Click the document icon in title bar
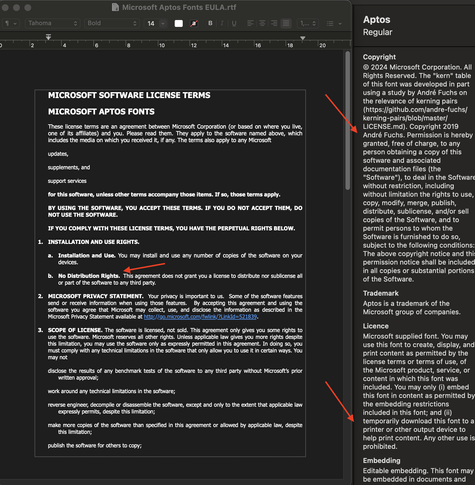Screen dimensions: 475x485 (115, 7)
